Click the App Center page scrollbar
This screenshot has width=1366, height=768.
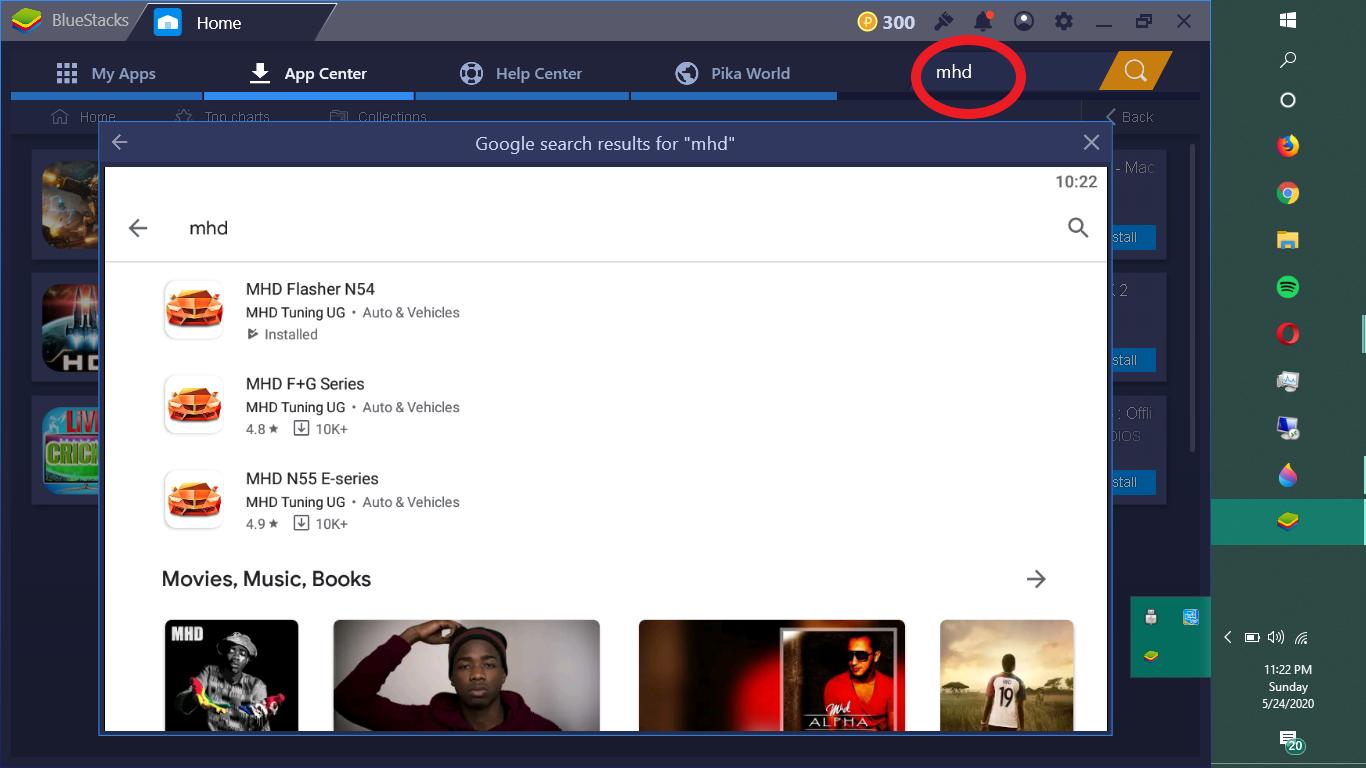1192,298
